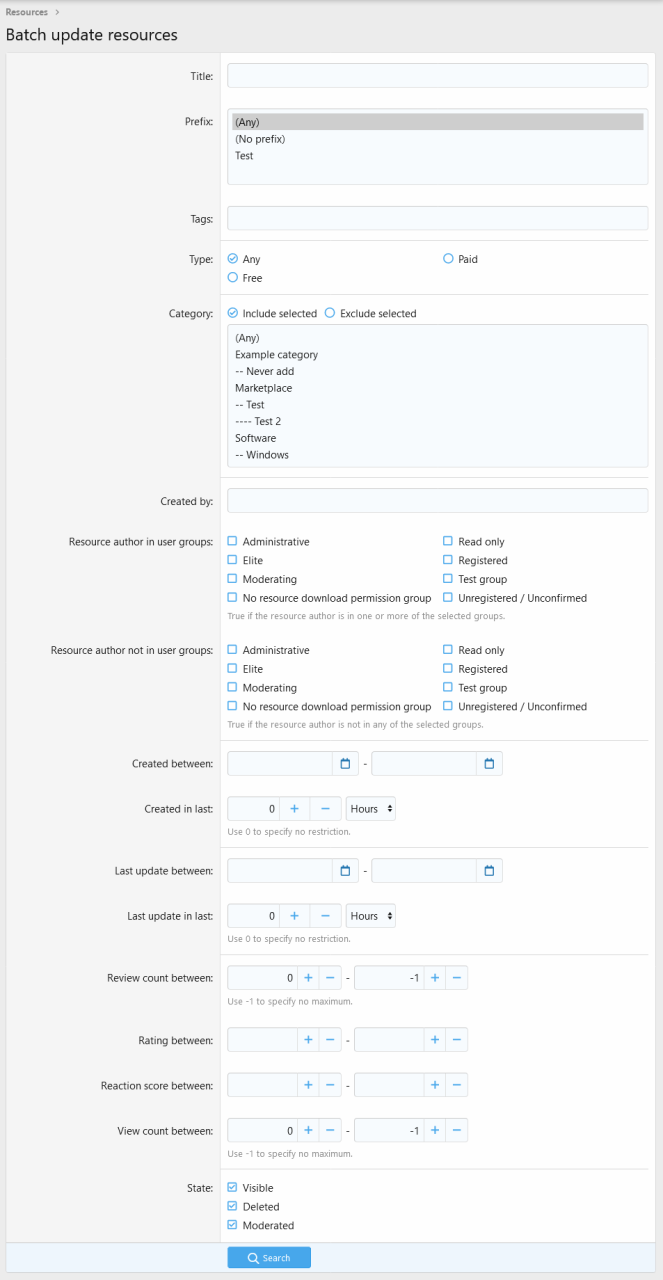
Task: Open the Created in last Hours dropdown
Action: pos(370,808)
